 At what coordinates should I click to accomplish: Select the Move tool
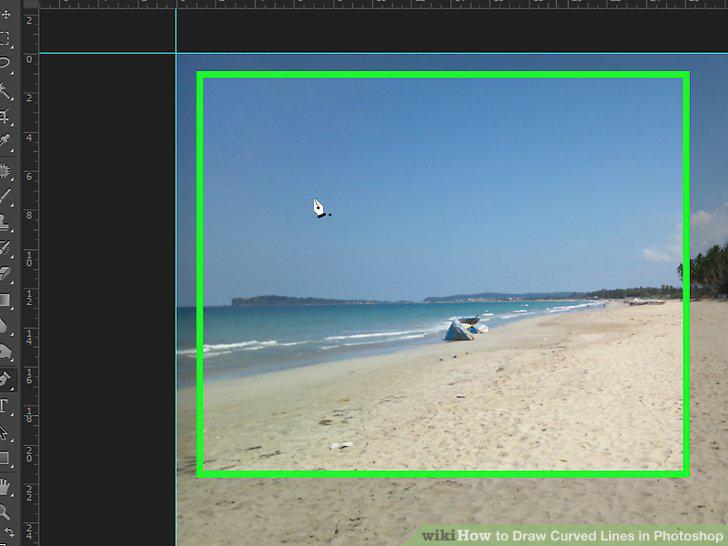6,14
